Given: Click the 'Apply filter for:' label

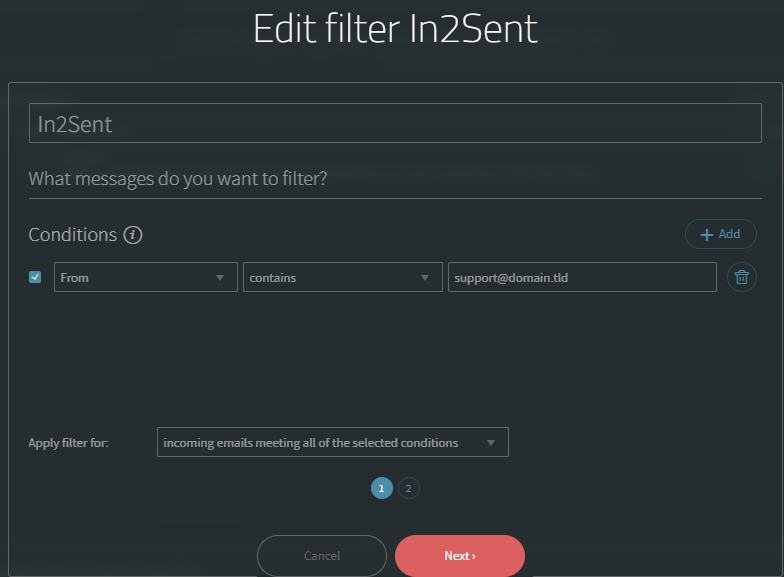Looking at the screenshot, I should (68, 442).
